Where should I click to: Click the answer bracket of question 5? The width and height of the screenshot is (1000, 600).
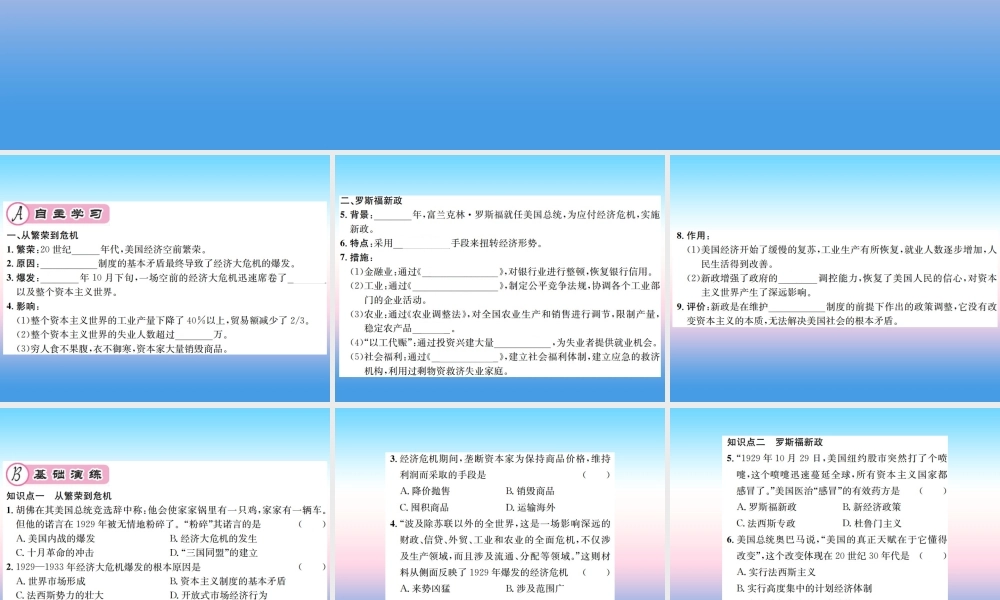tap(933, 490)
